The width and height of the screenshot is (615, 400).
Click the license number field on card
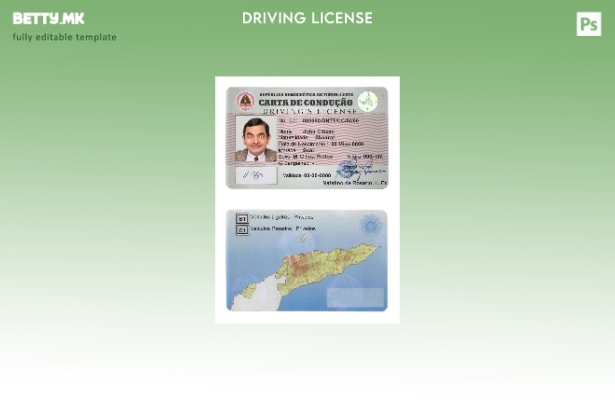tap(318, 120)
